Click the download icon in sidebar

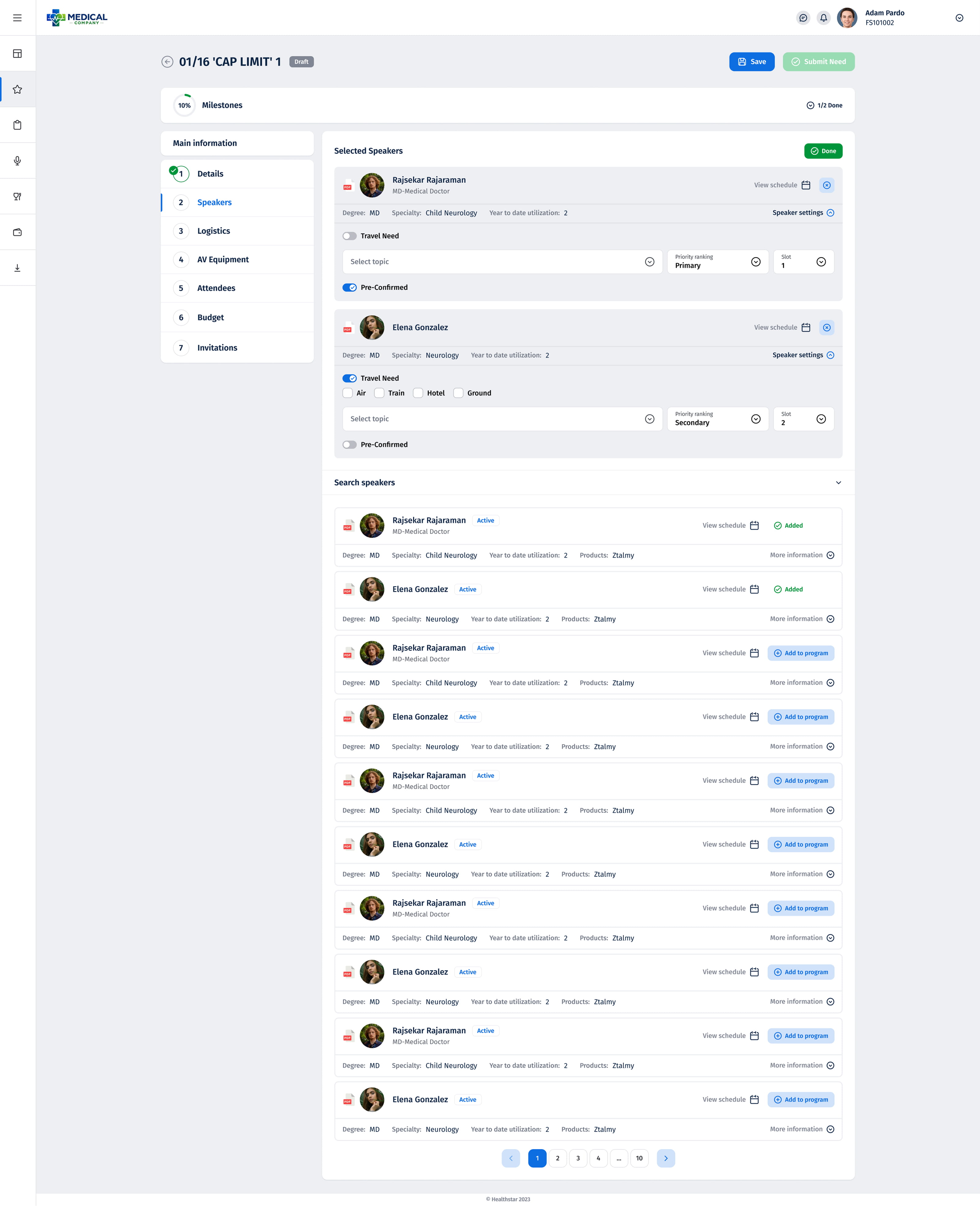(x=17, y=268)
